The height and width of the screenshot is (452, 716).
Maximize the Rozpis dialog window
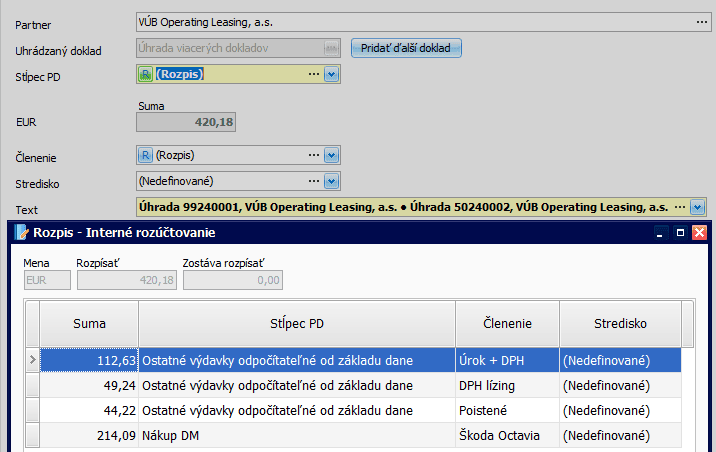click(x=680, y=232)
